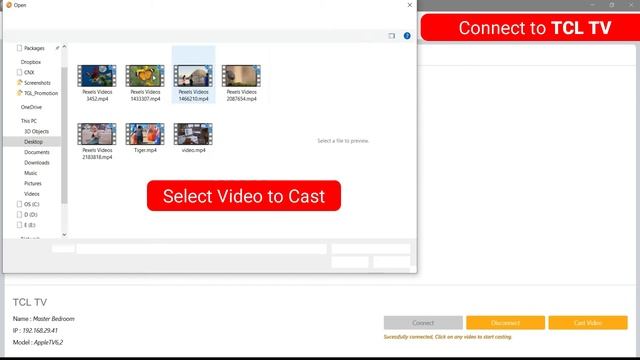Image resolution: width=640 pixels, height=360 pixels.
Task: Open the file type dropdown
Action: point(371,249)
